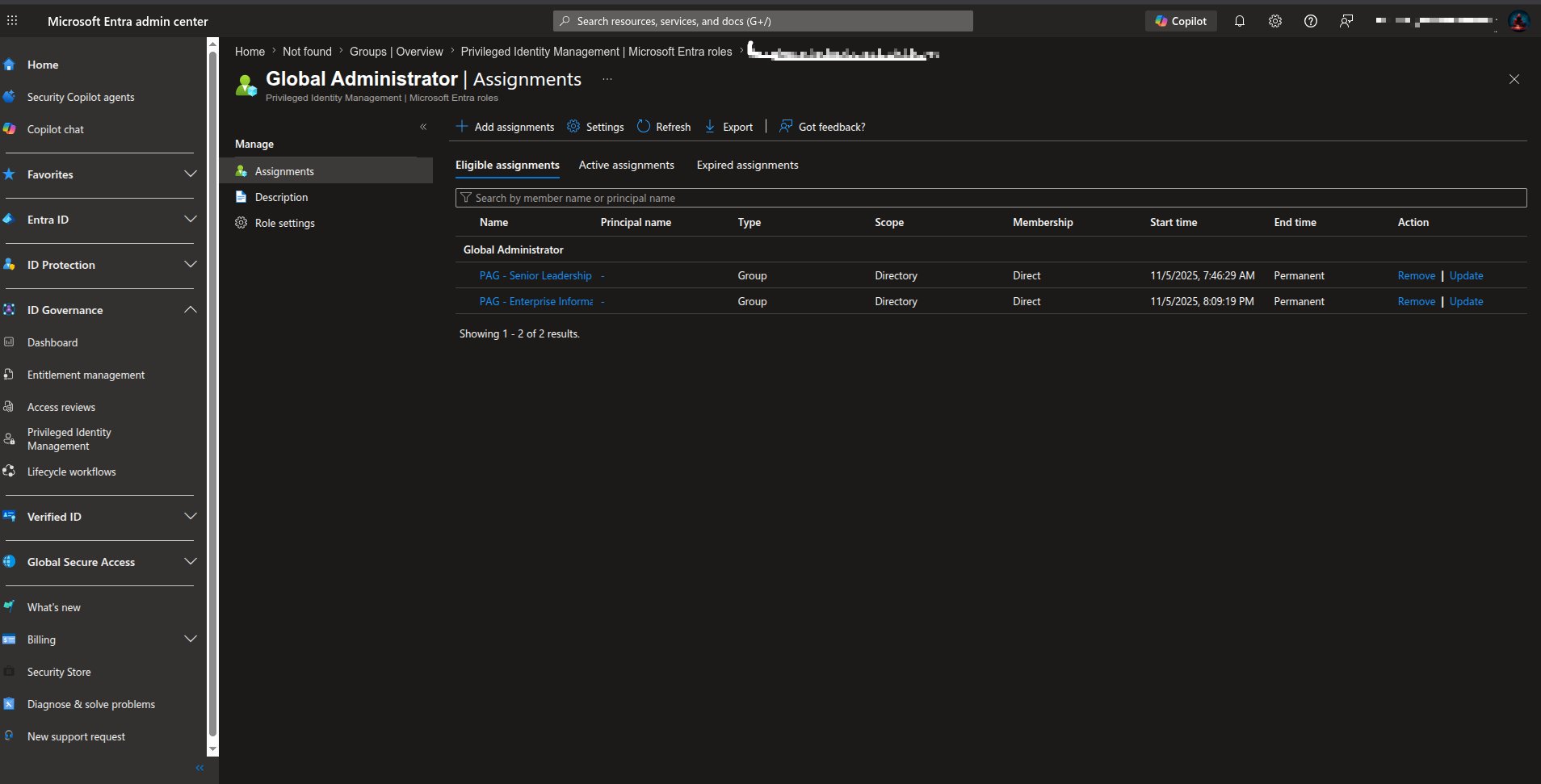The image size is (1541, 784).
Task: Sort by the Name column header
Action: pyautogui.click(x=493, y=222)
